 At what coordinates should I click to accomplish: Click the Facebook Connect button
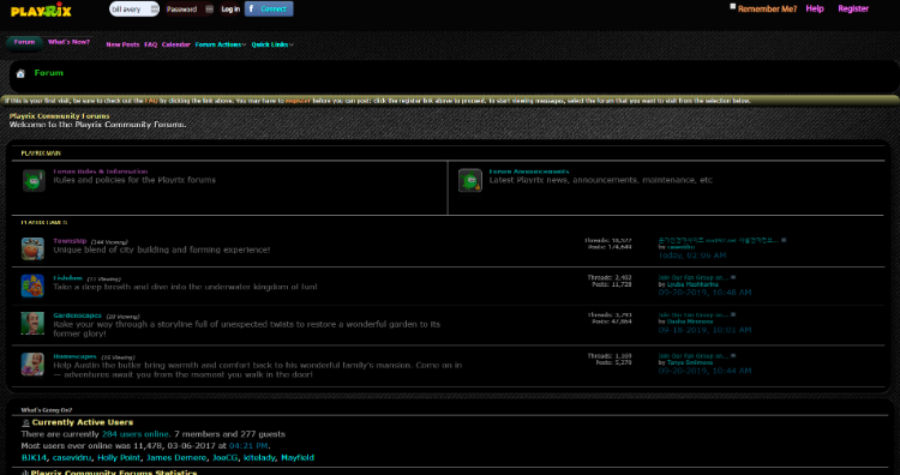point(269,9)
